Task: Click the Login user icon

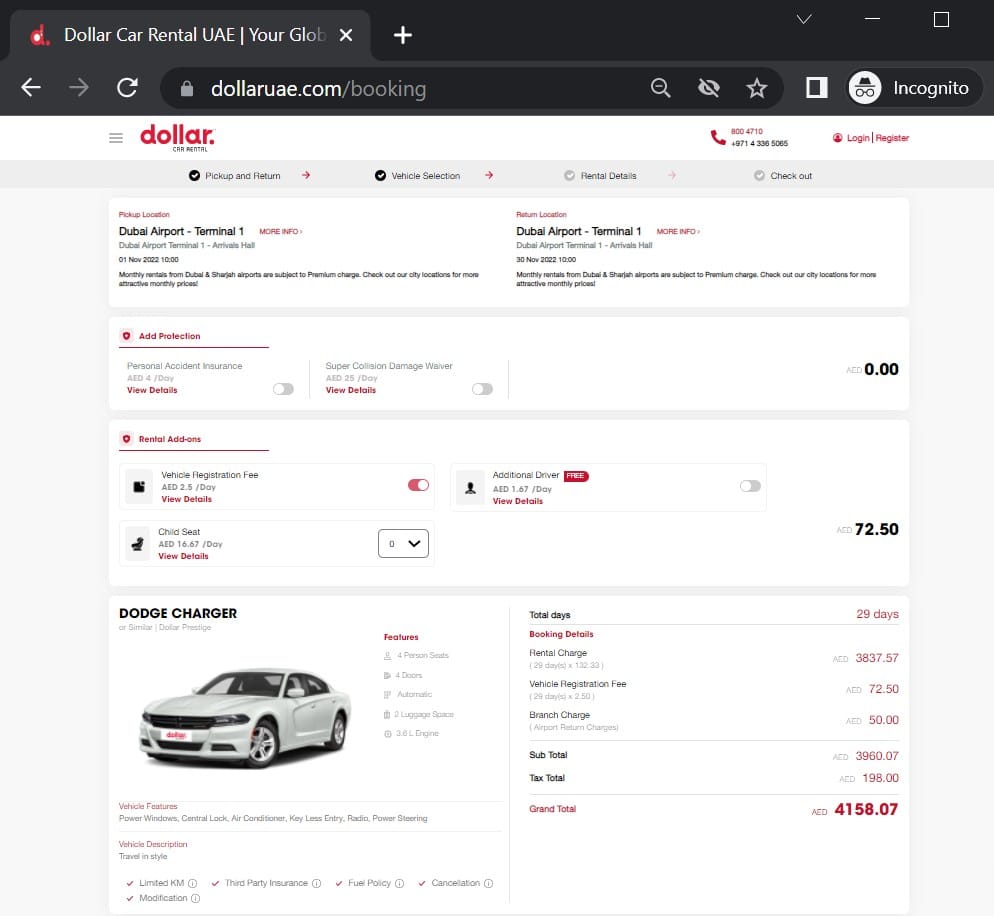Action: click(x=837, y=138)
